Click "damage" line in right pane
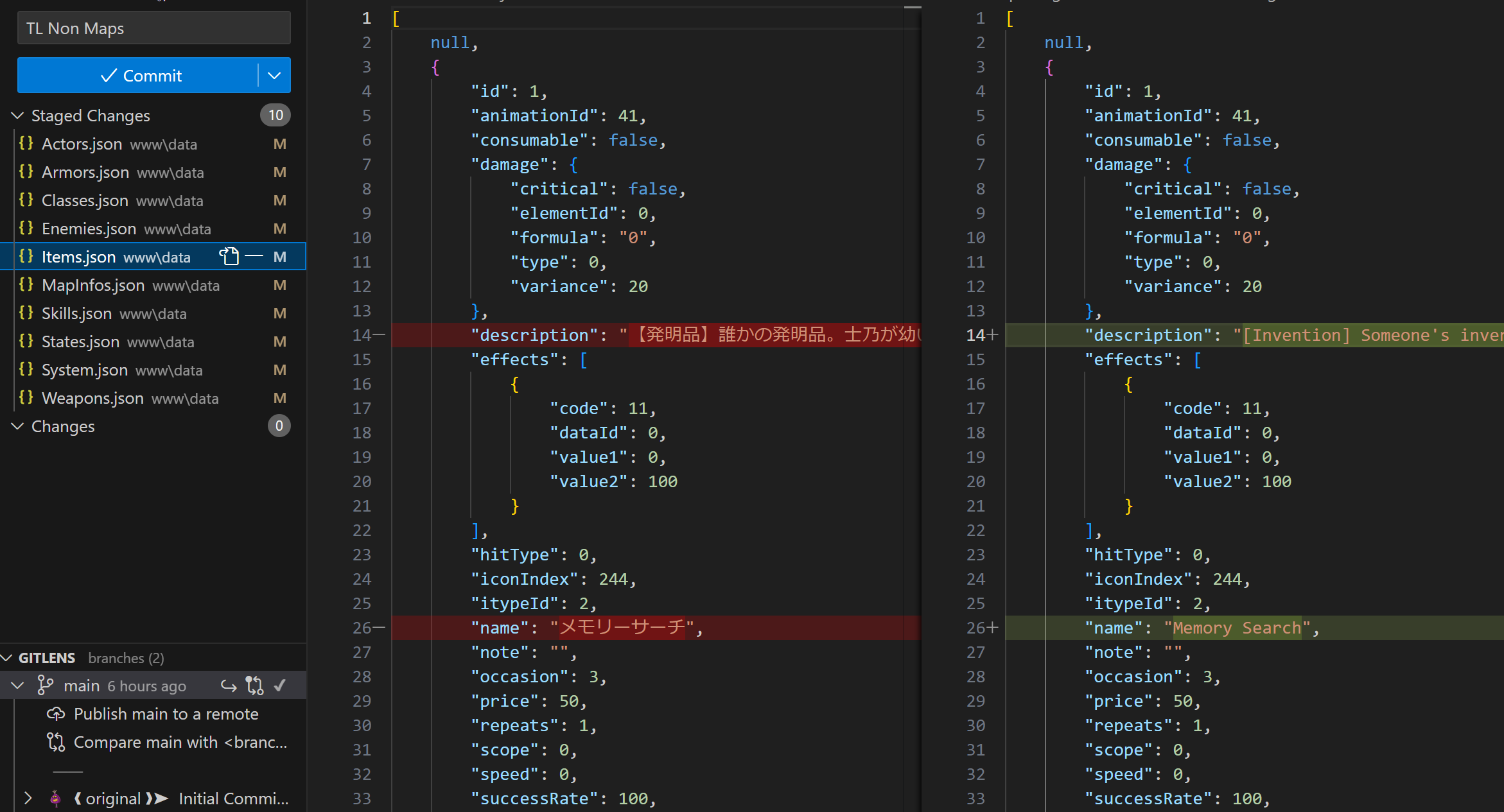The image size is (1504, 812). [1138, 164]
